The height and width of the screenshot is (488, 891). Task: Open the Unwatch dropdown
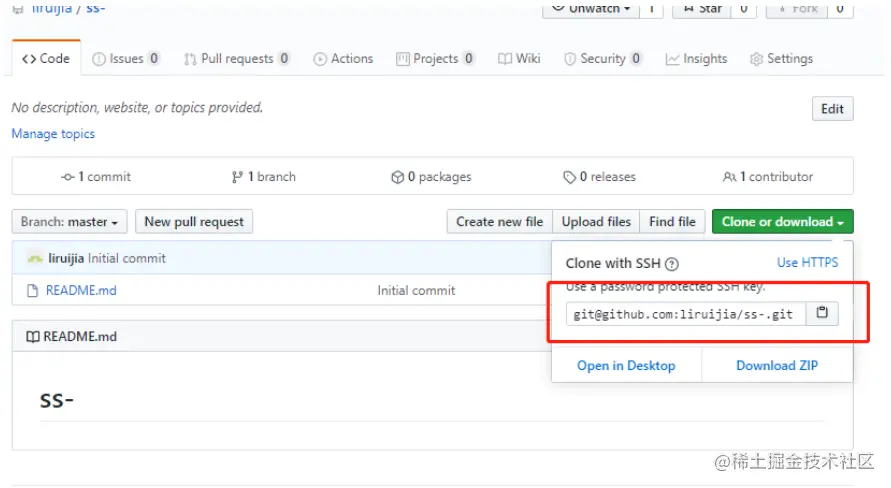[x=590, y=9]
